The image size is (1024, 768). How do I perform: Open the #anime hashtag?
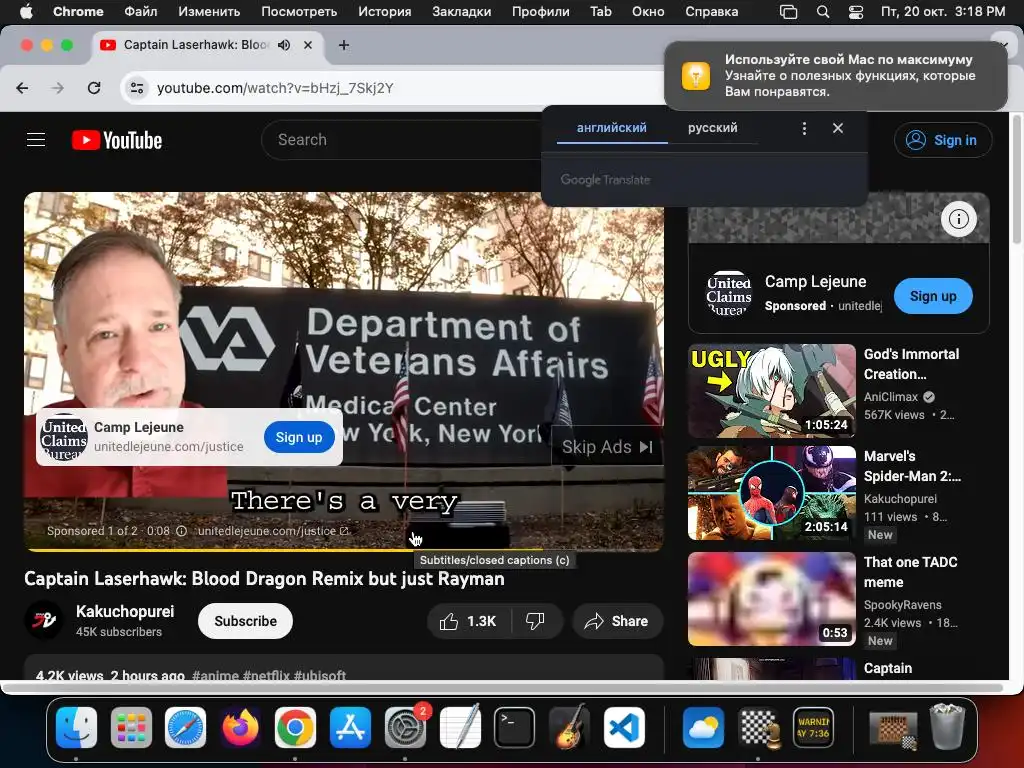216,675
